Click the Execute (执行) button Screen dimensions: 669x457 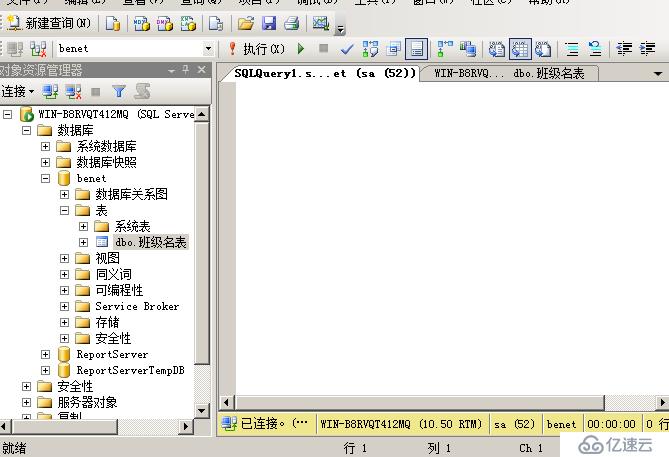(x=257, y=49)
